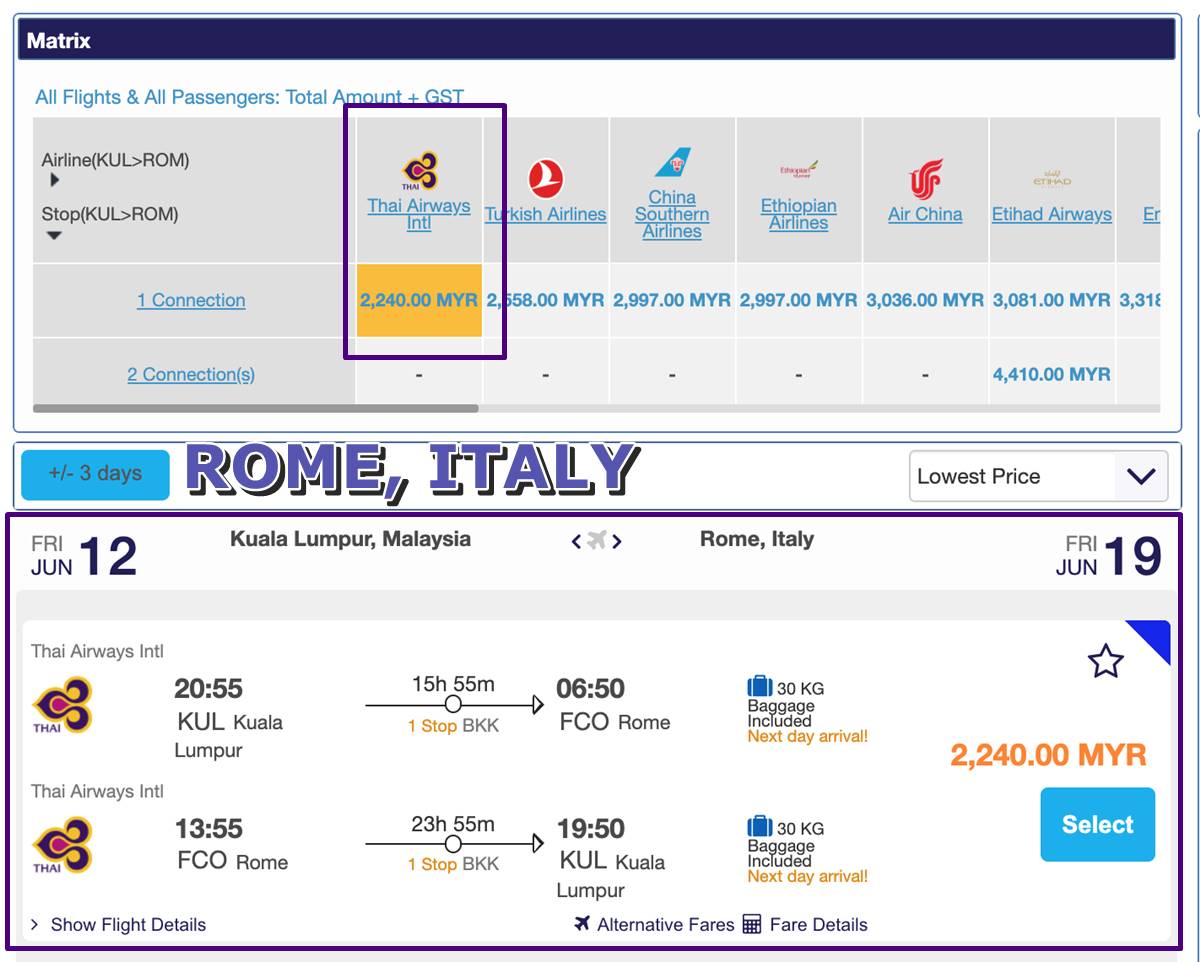Click the Air China logo

point(925,180)
